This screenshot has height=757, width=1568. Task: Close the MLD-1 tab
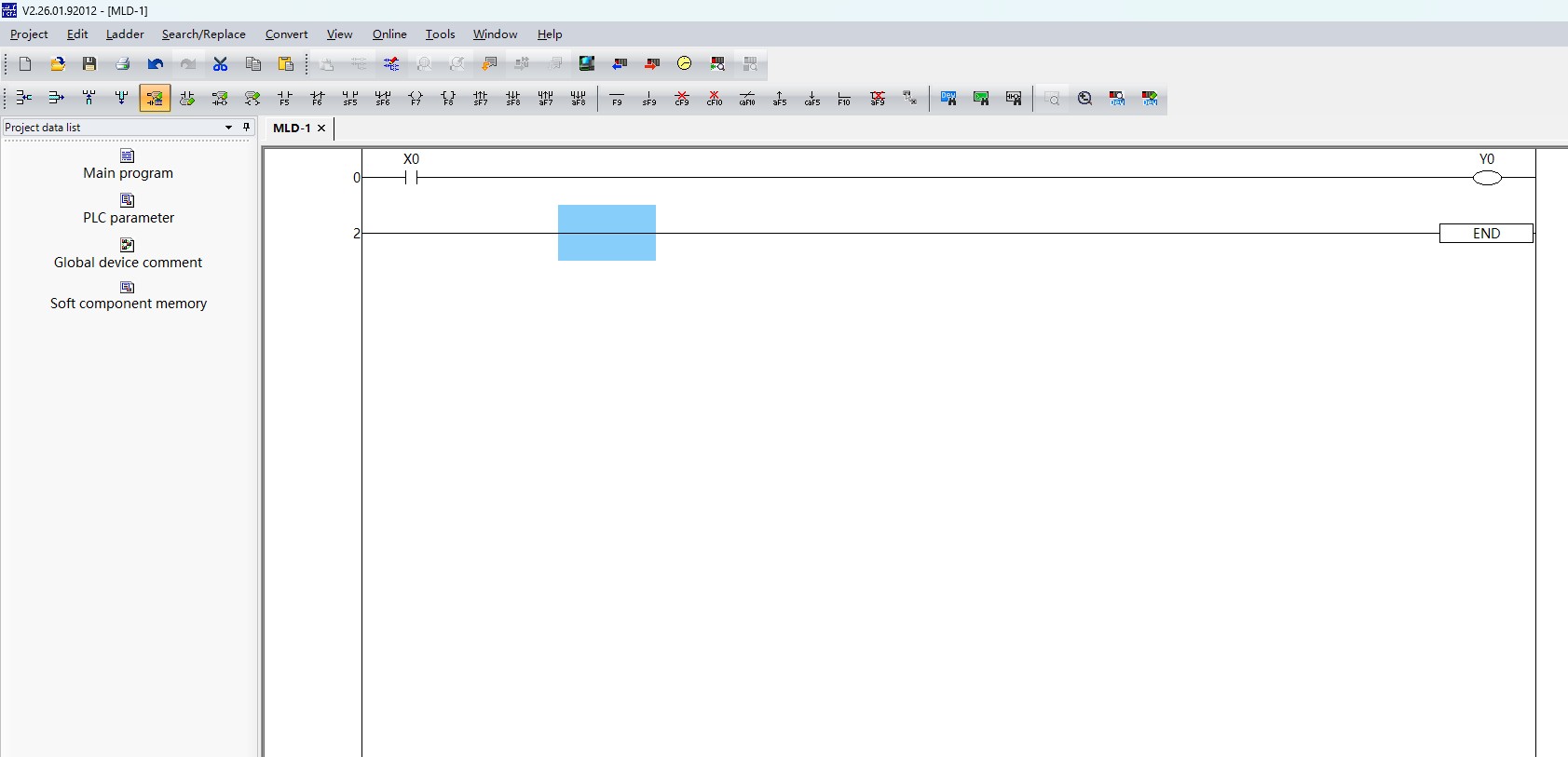point(321,128)
